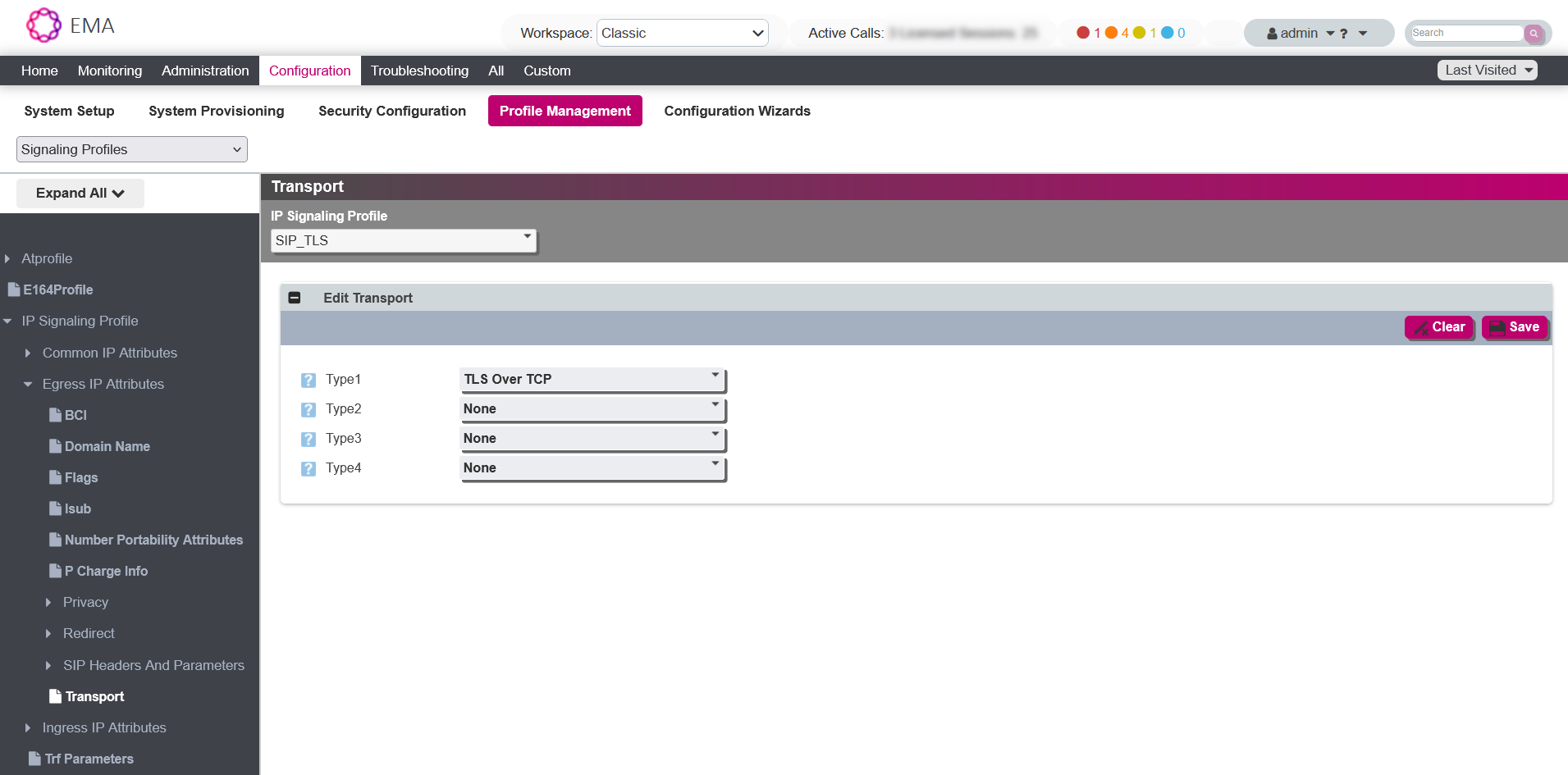Open the Workspace Classic dropdown
1568x775 pixels.
point(682,33)
